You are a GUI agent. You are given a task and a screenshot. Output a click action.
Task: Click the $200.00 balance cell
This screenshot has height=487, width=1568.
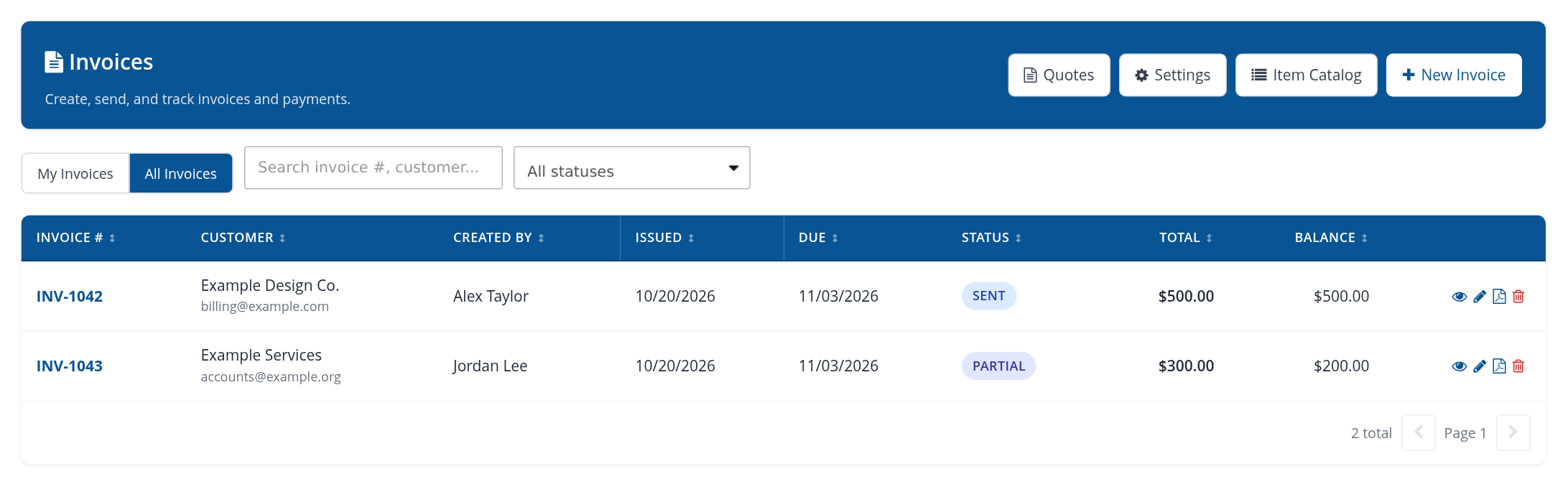[x=1341, y=366]
